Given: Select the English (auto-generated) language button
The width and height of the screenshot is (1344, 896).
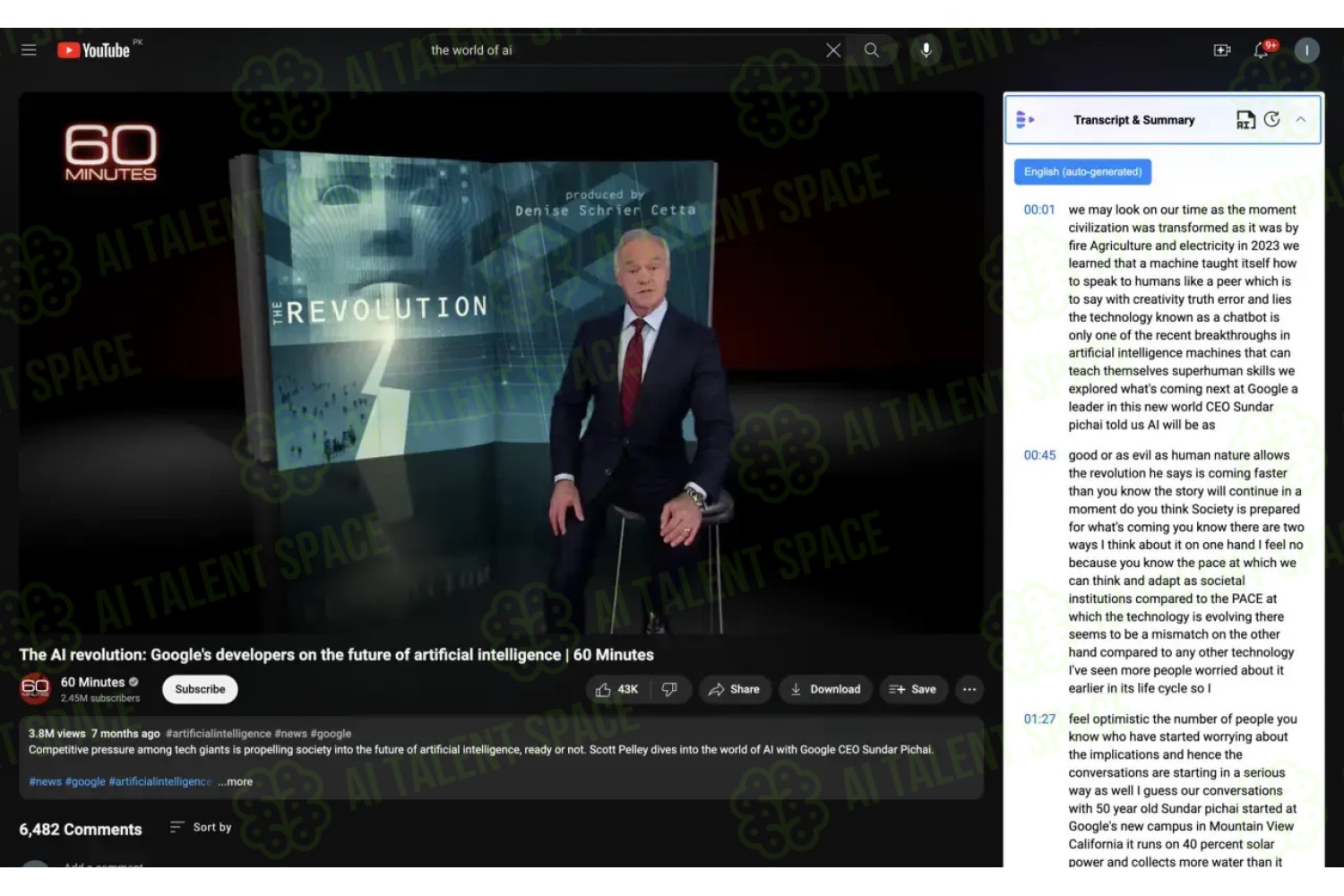Looking at the screenshot, I should 1082,171.
